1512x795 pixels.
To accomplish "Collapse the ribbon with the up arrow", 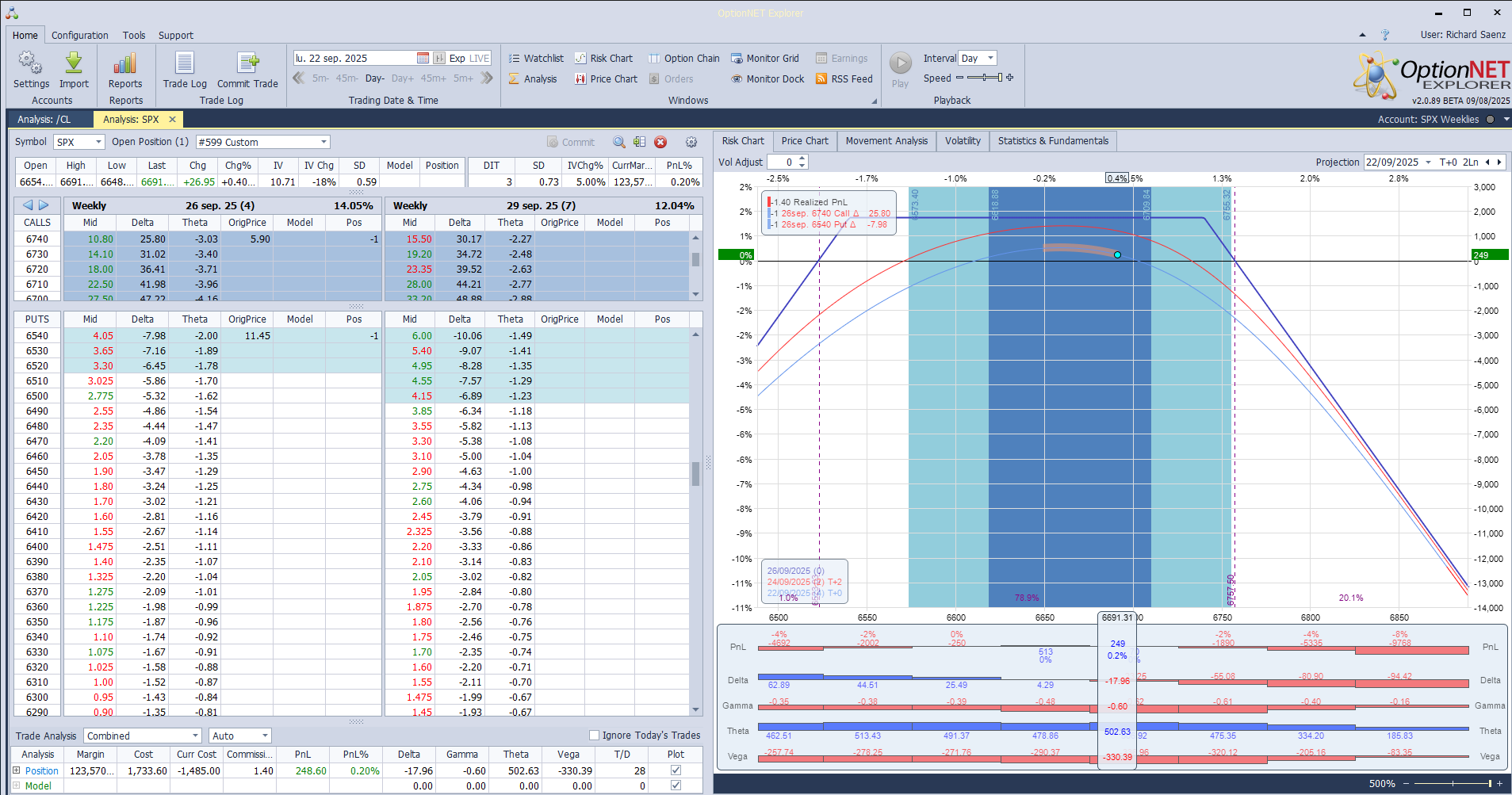I will pyautogui.click(x=1362, y=35).
